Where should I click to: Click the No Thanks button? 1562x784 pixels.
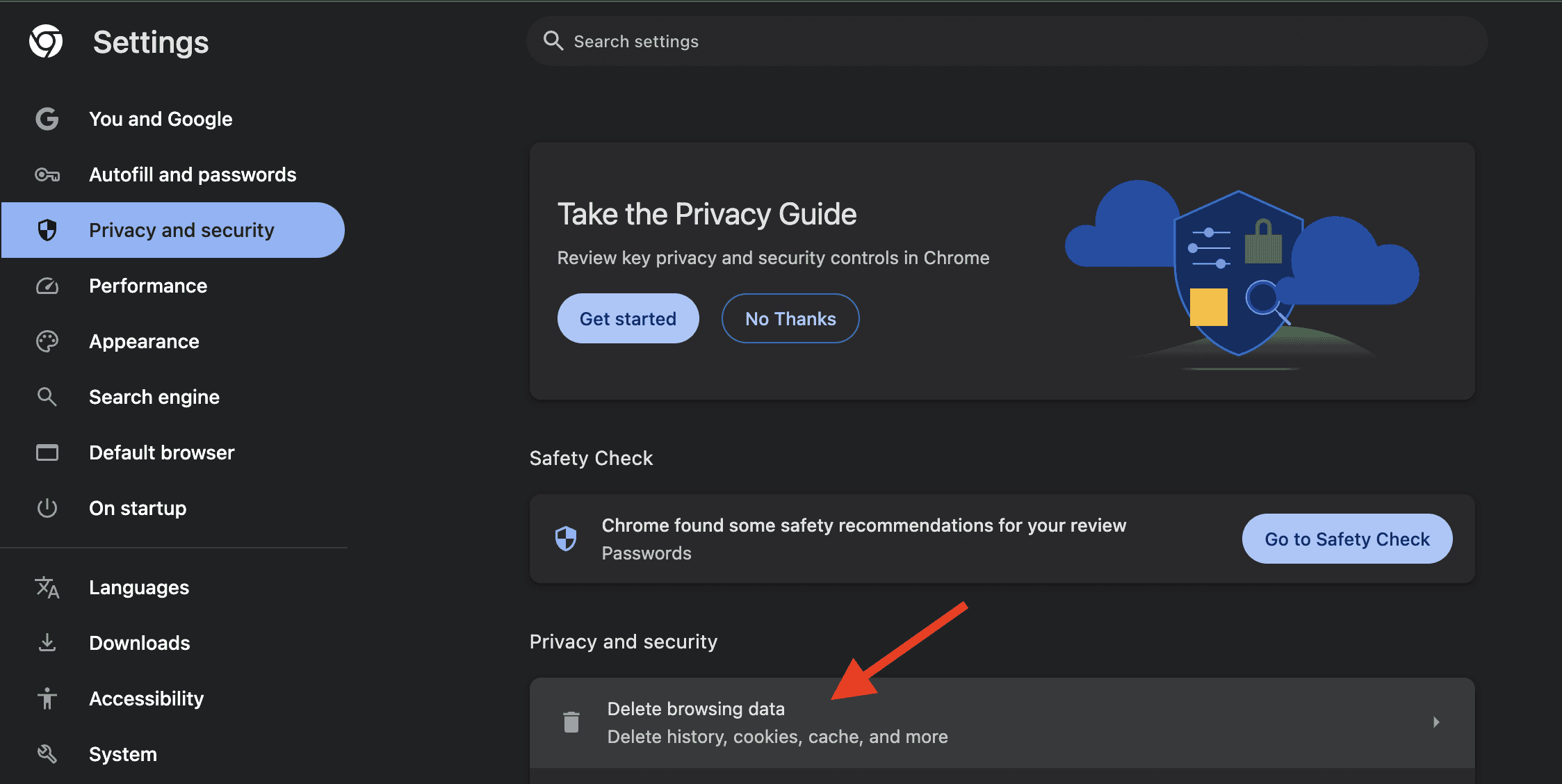pos(790,318)
